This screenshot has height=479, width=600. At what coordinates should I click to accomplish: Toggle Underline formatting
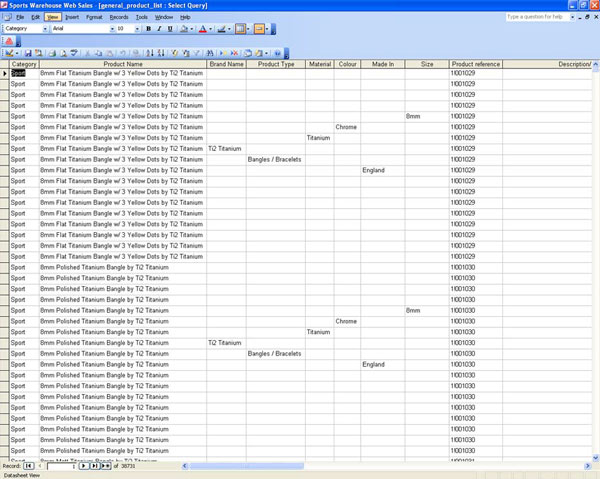point(169,29)
